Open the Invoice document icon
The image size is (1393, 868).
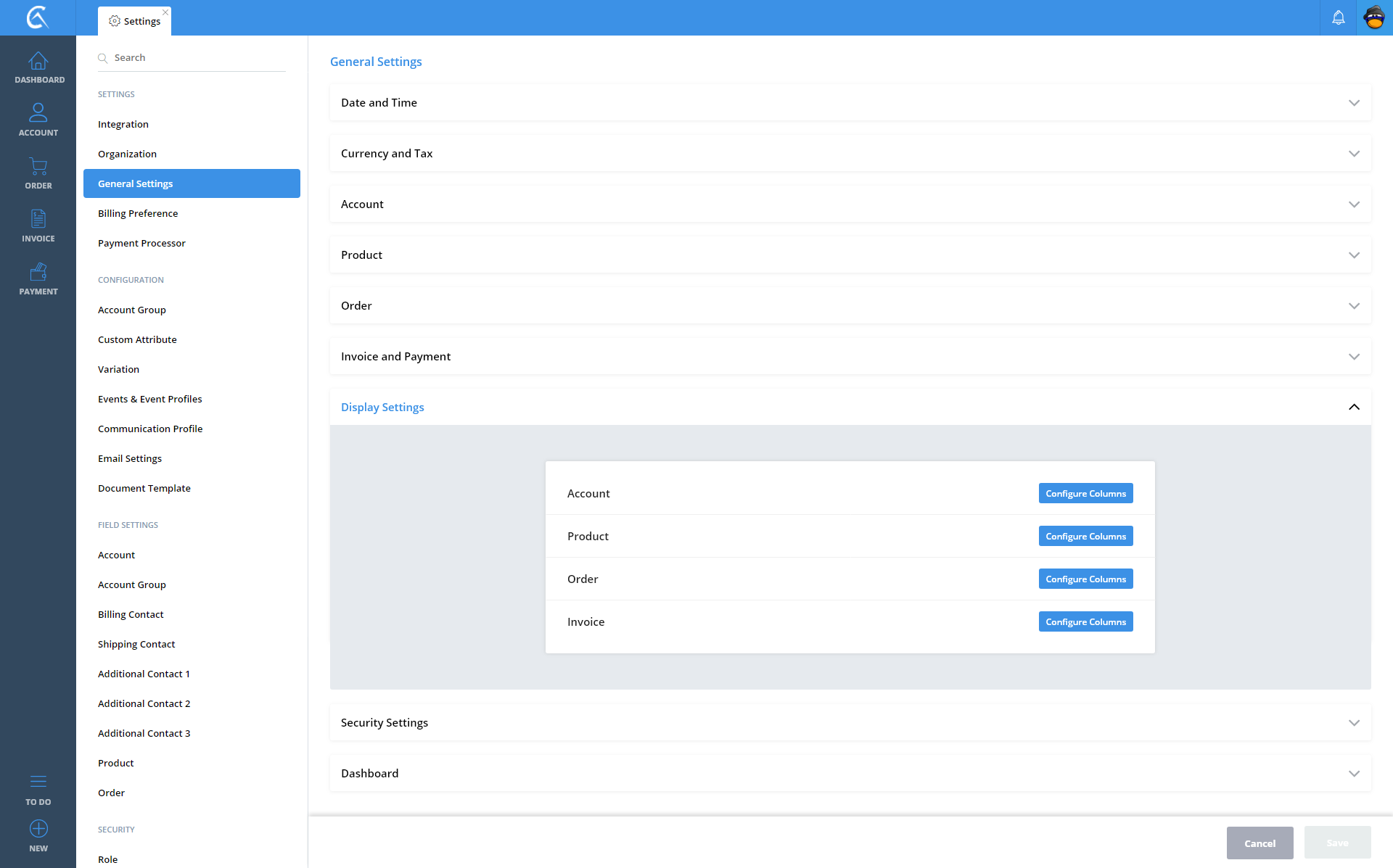click(x=38, y=226)
